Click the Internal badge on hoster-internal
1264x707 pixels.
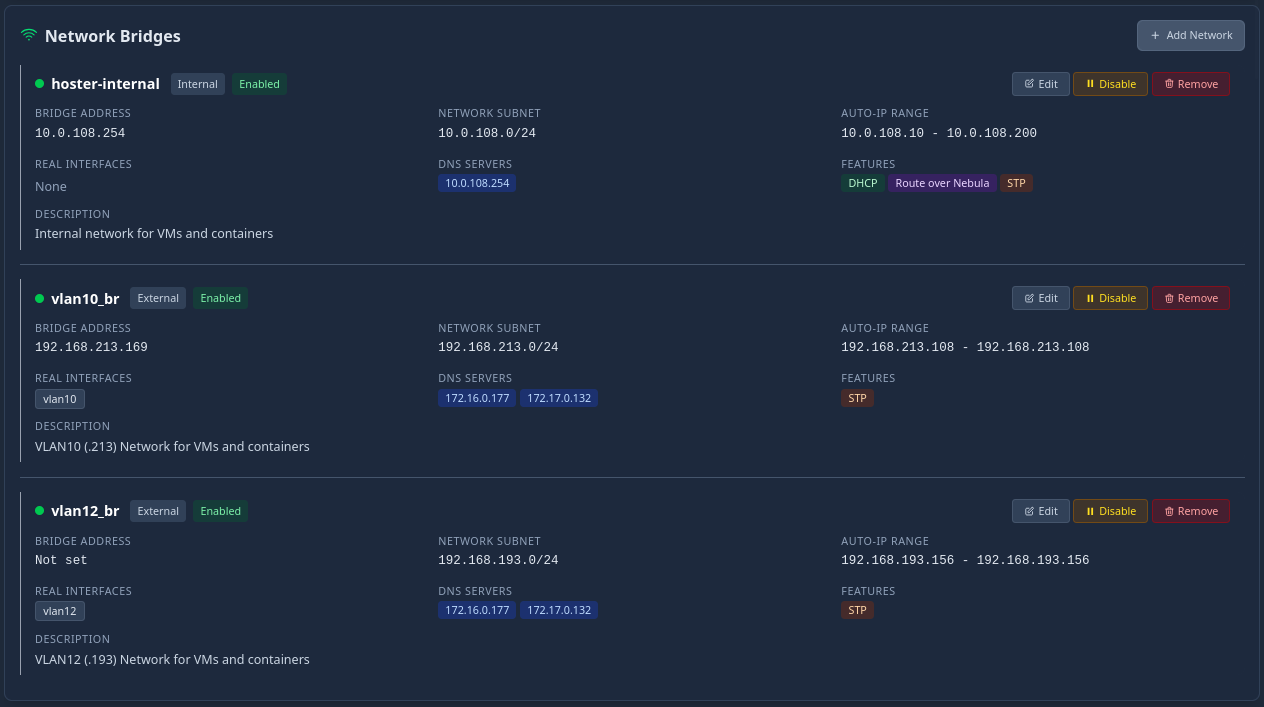197,84
